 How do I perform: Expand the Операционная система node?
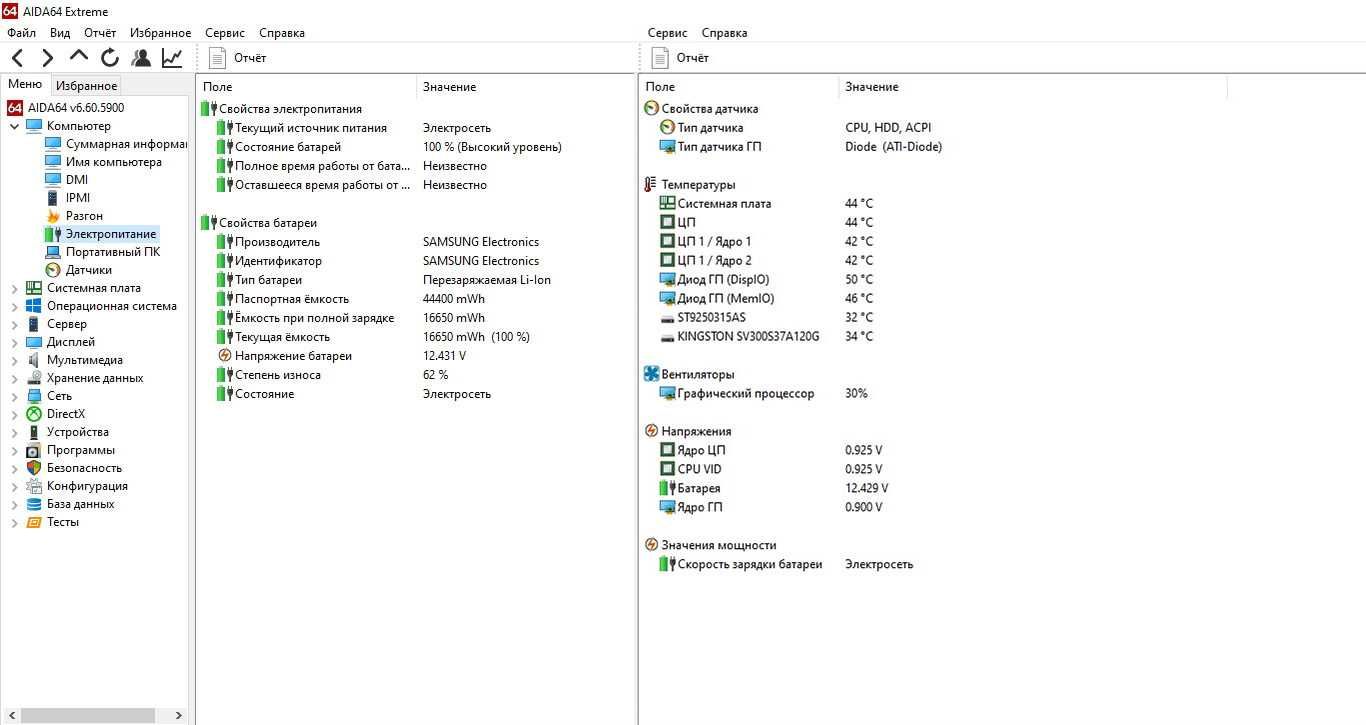pyautogui.click(x=14, y=306)
